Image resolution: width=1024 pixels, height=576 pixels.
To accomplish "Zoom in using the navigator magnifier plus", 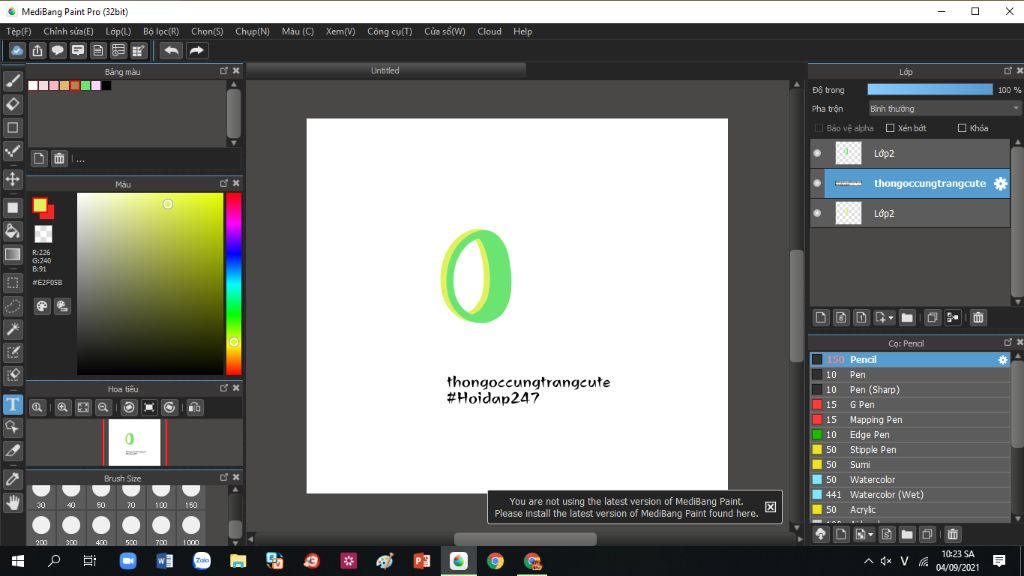I will click(x=63, y=408).
